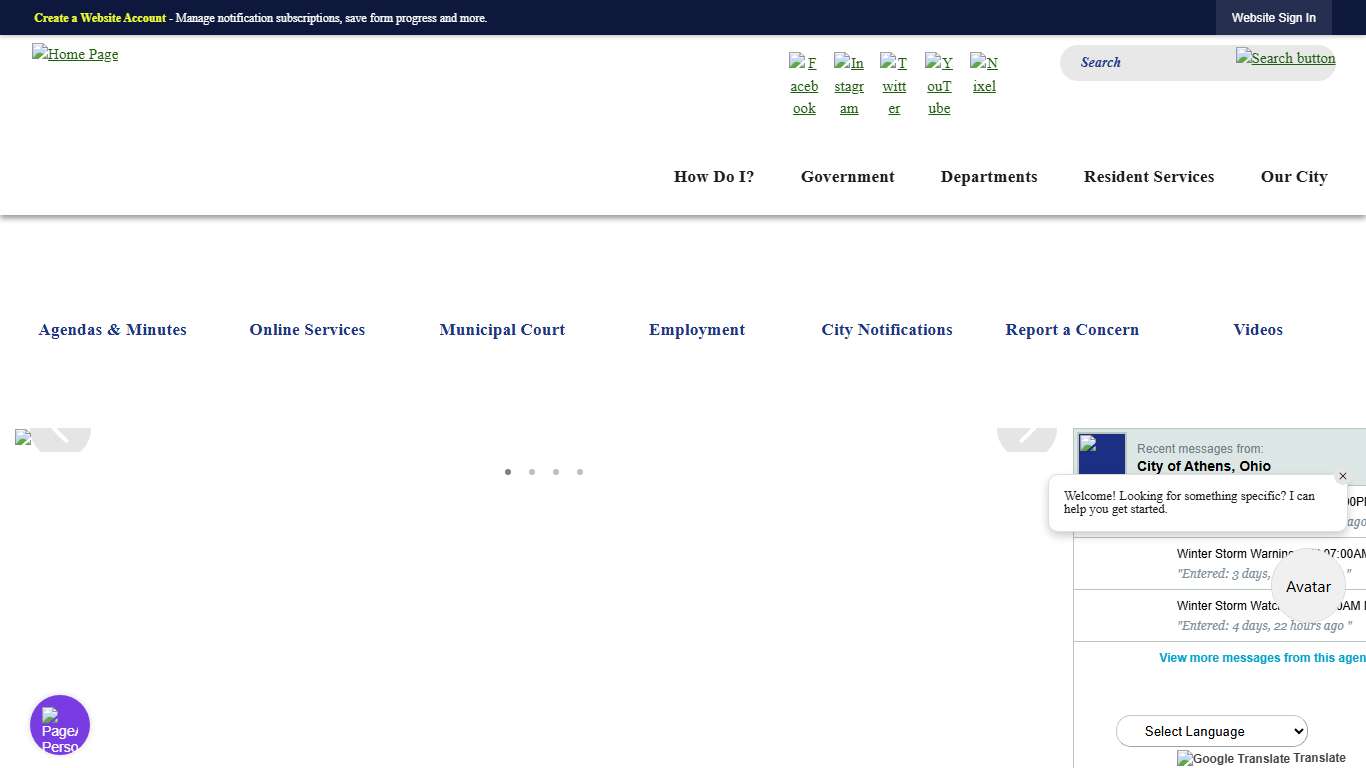Click into the Search text field
1366x768 pixels.
tap(1150, 62)
